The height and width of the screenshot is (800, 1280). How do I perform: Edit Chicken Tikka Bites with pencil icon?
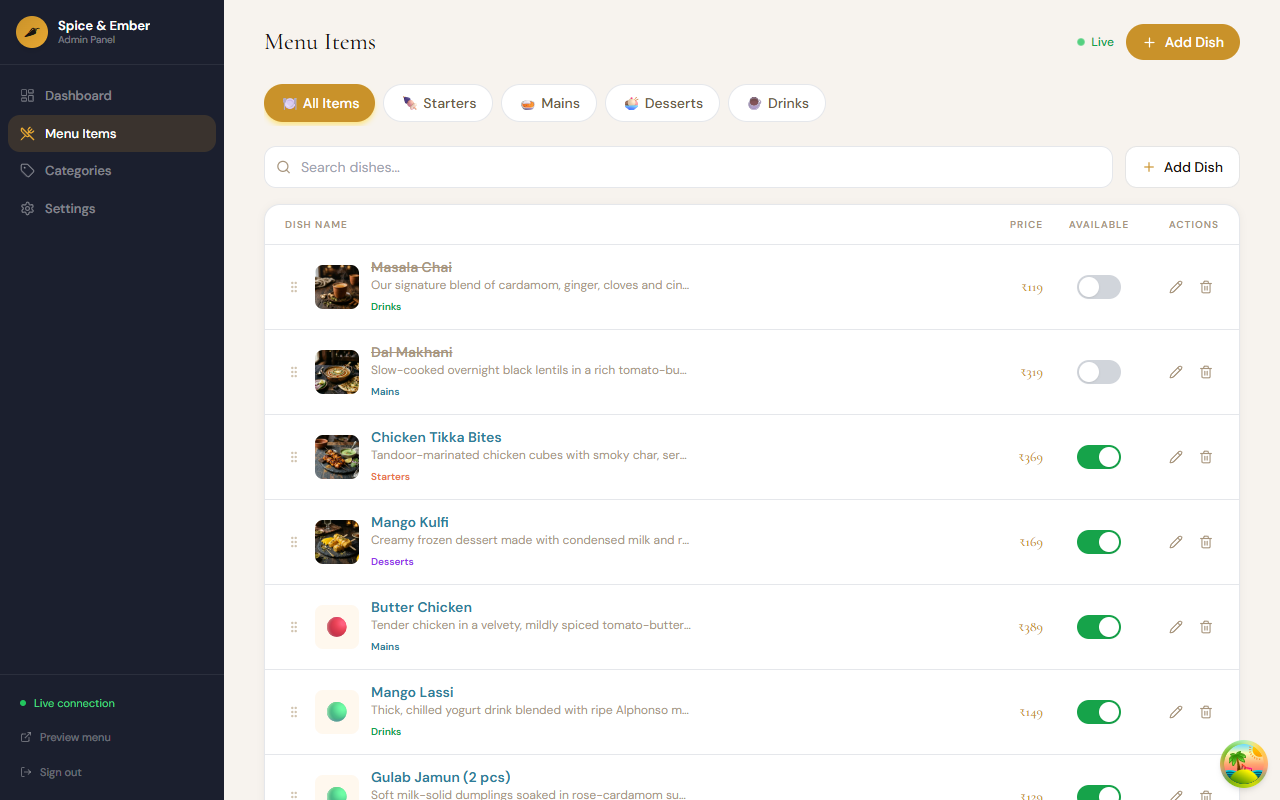click(x=1176, y=457)
